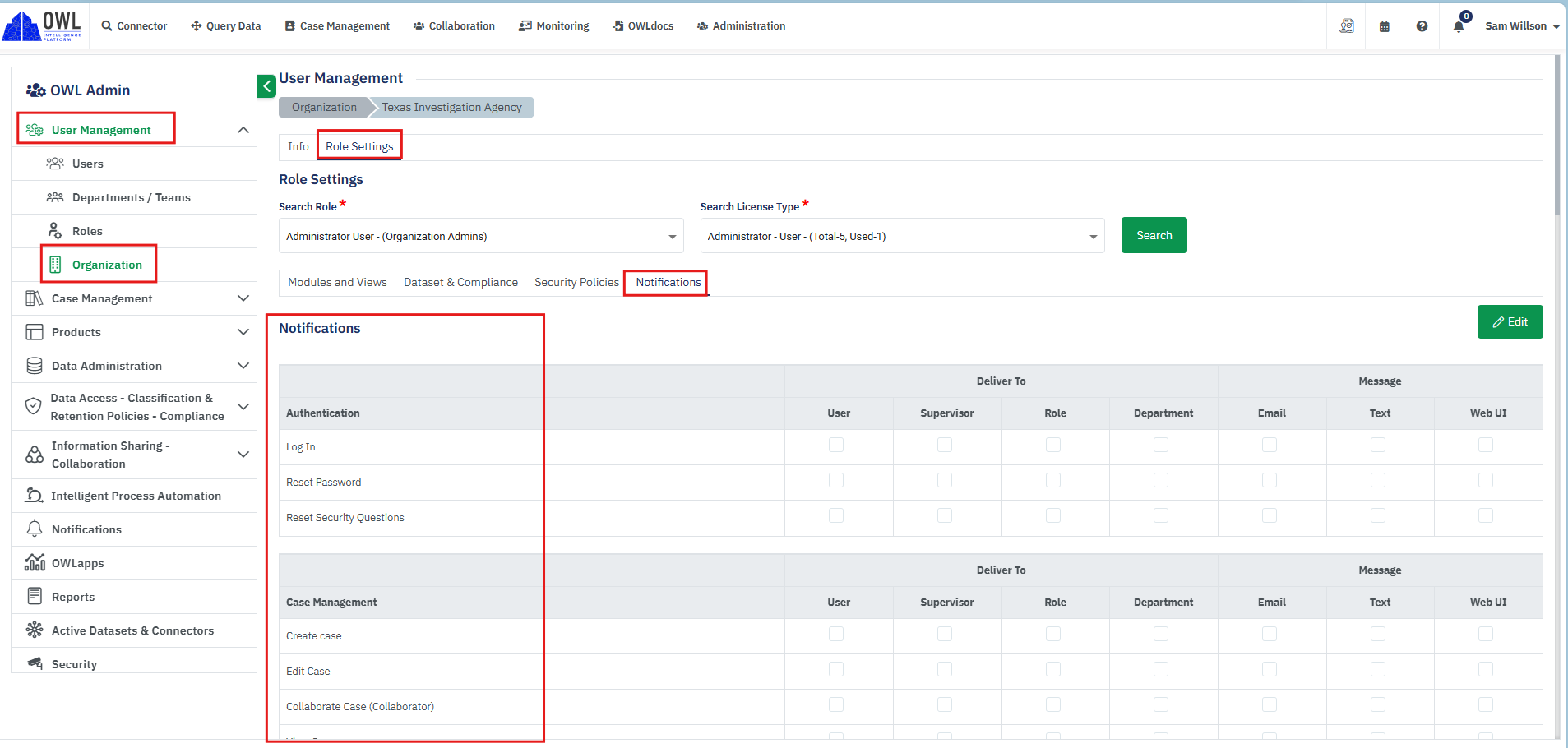
Task: Click the Intelligent Process Automation icon
Action: coord(35,496)
